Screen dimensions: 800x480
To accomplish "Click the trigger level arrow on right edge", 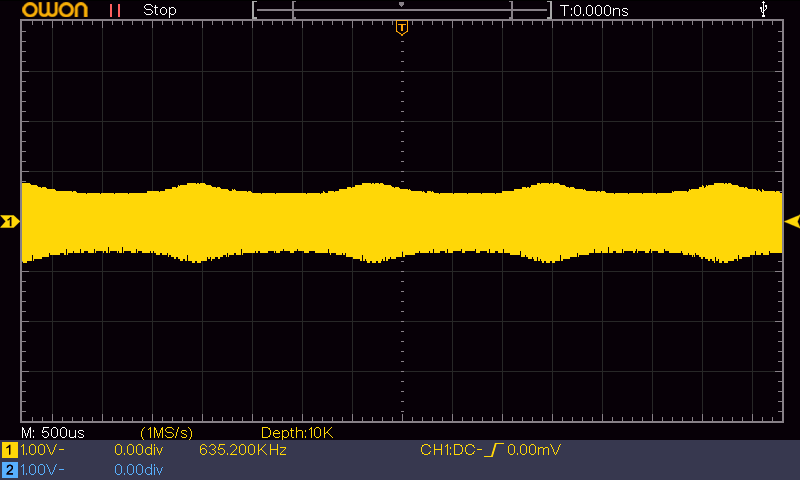I will (x=792, y=221).
